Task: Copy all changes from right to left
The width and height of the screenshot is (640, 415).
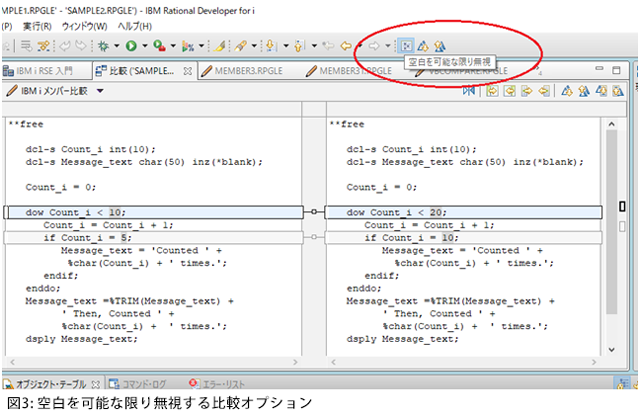Action: tap(510, 91)
